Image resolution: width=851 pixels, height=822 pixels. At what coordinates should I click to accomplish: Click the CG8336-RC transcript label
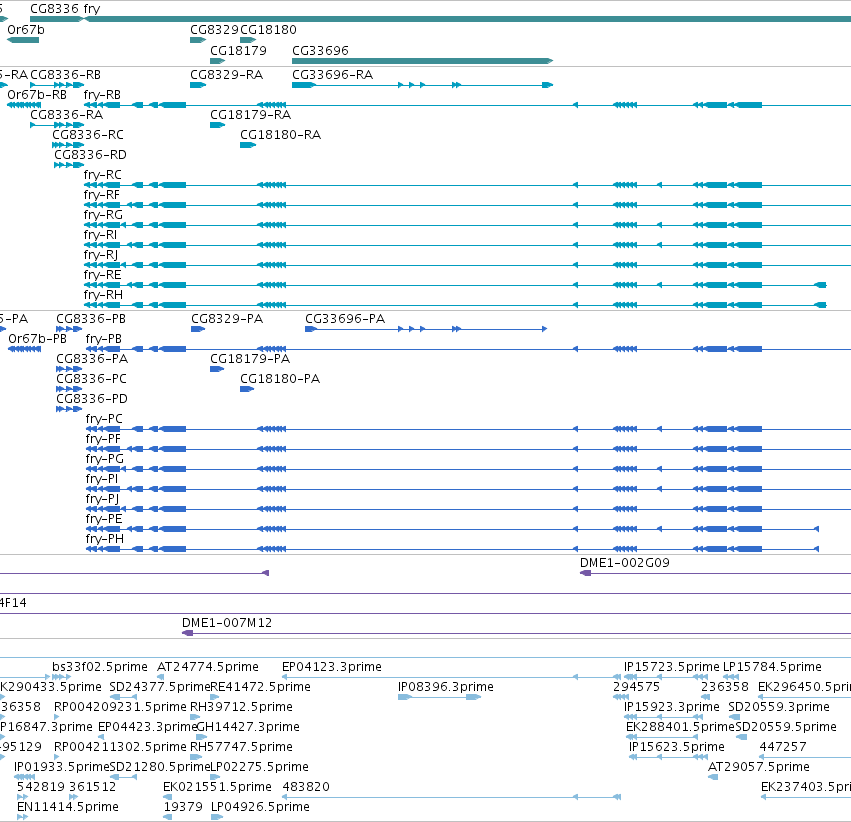click(x=88, y=135)
